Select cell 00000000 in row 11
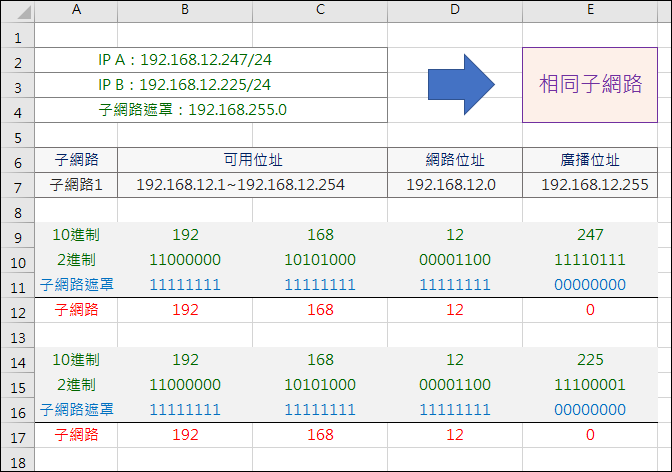Image resolution: width=672 pixels, height=472 pixels. coord(590,285)
